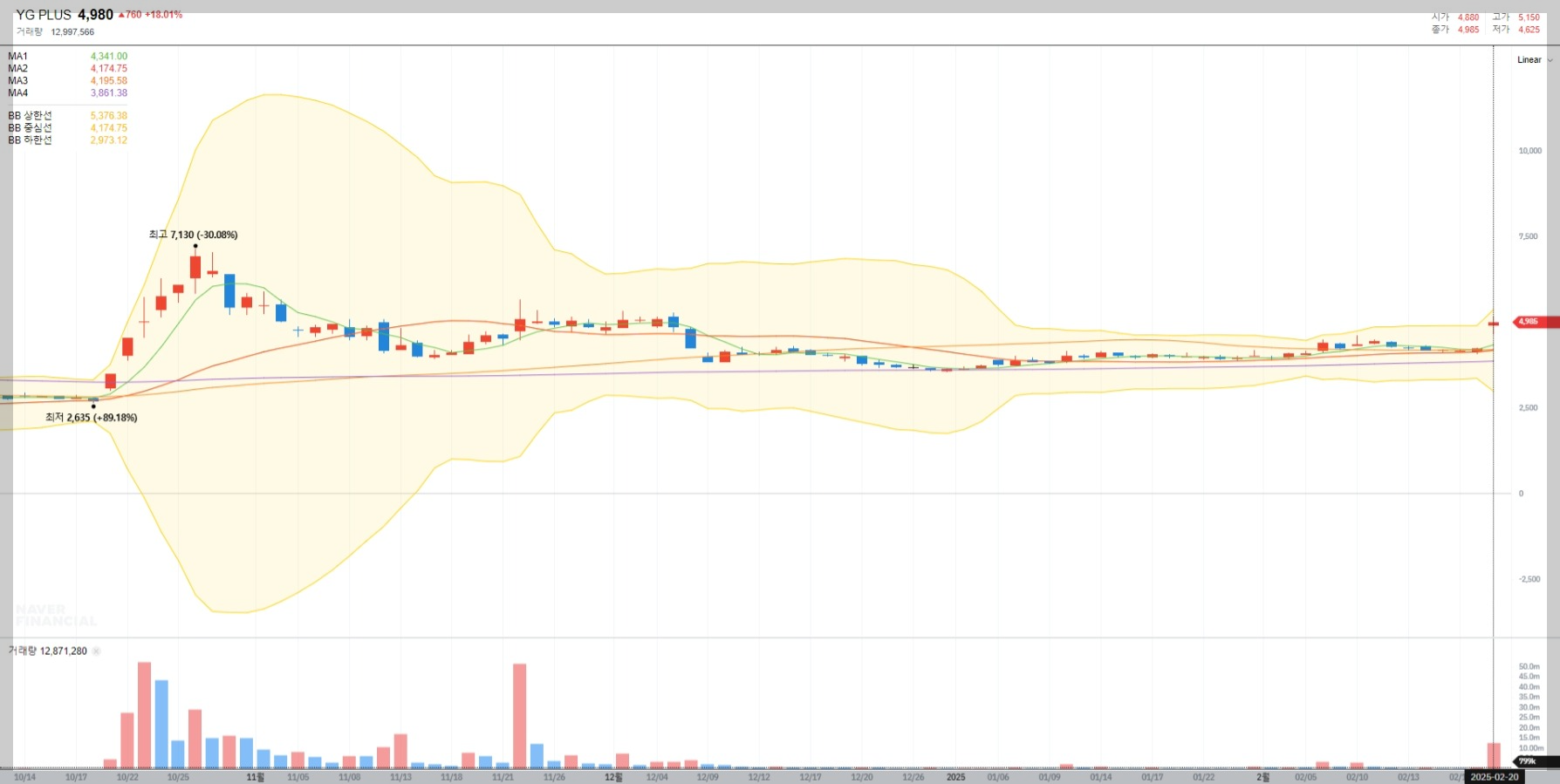Click the MA2 legend label
The image size is (1560, 784).
[18, 69]
